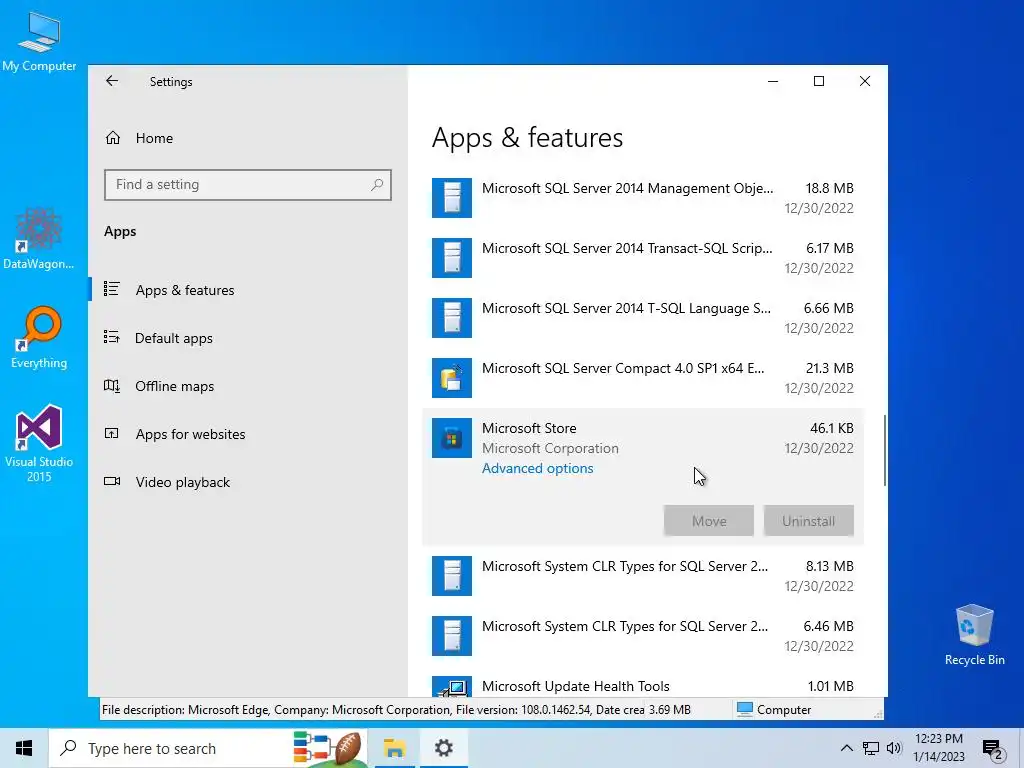Go back using the Settings back arrow
Screen dimensions: 1024x768
[x=112, y=81]
